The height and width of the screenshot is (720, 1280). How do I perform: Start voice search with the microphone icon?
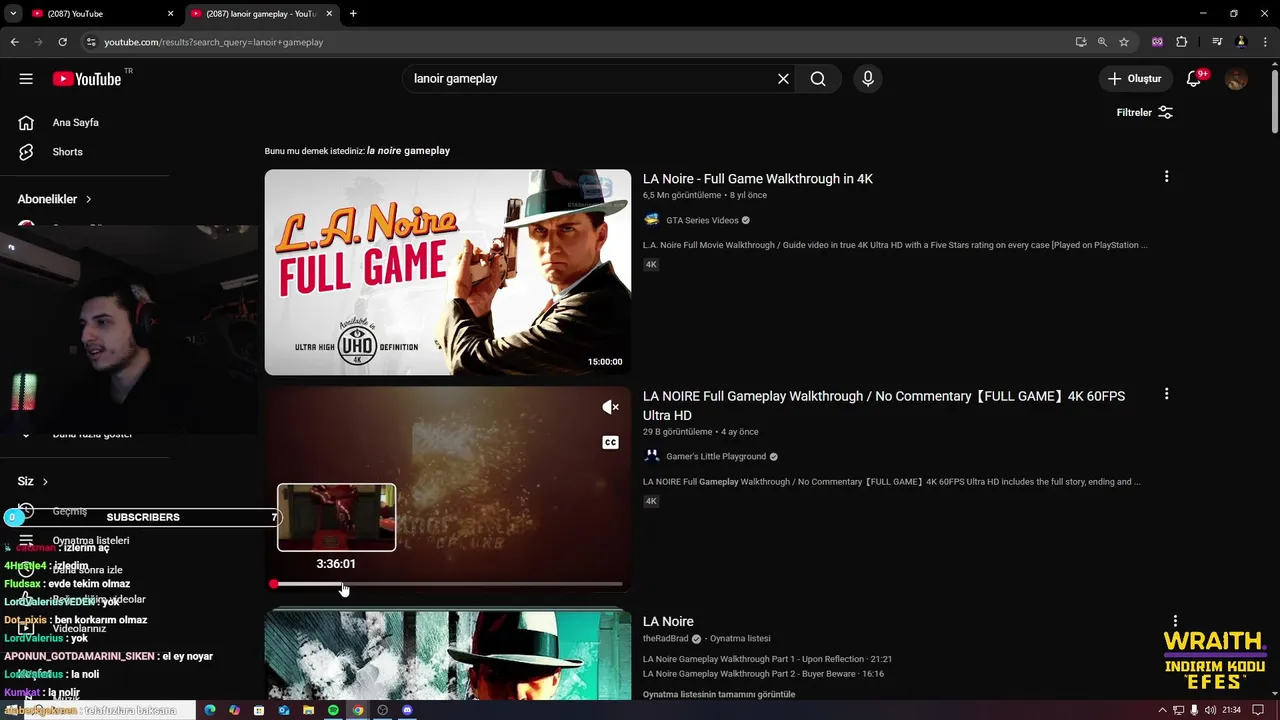pos(867,79)
